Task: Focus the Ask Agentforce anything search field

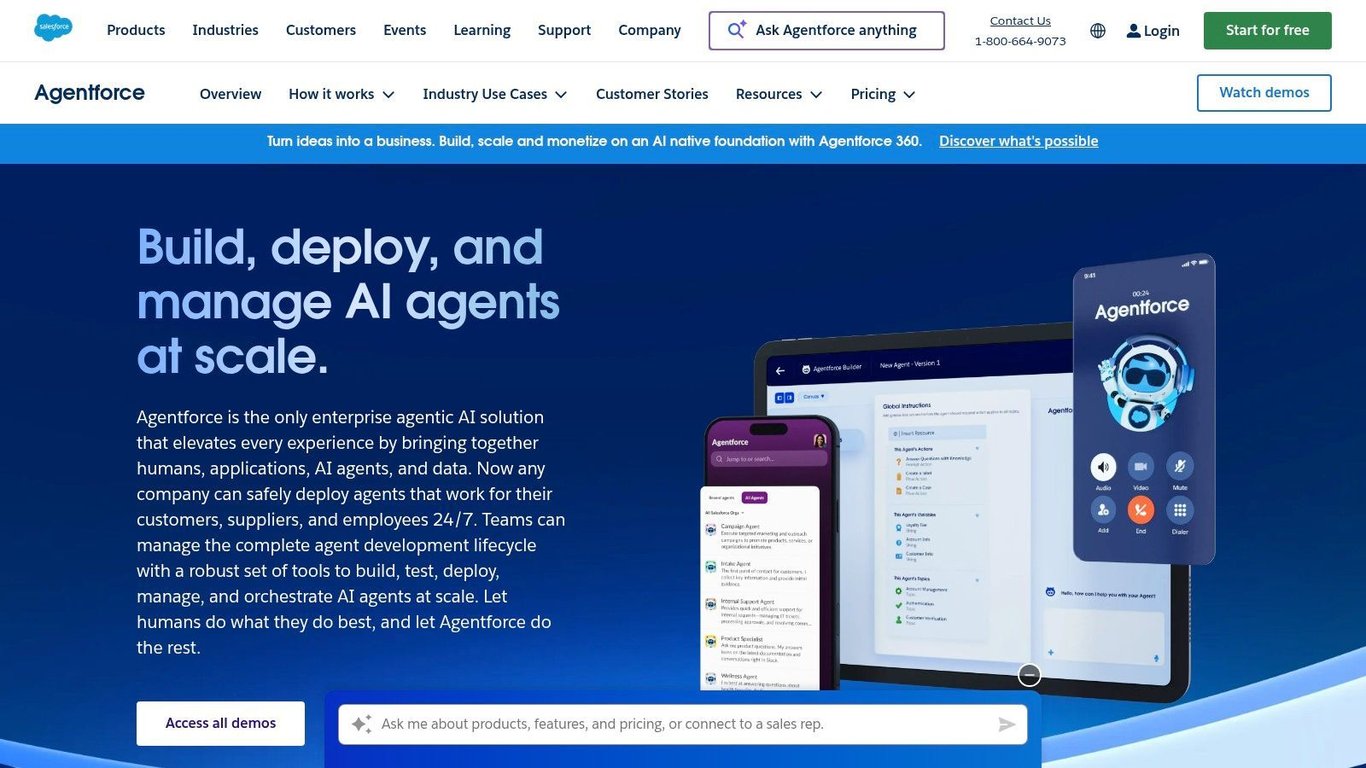Action: [x=826, y=30]
